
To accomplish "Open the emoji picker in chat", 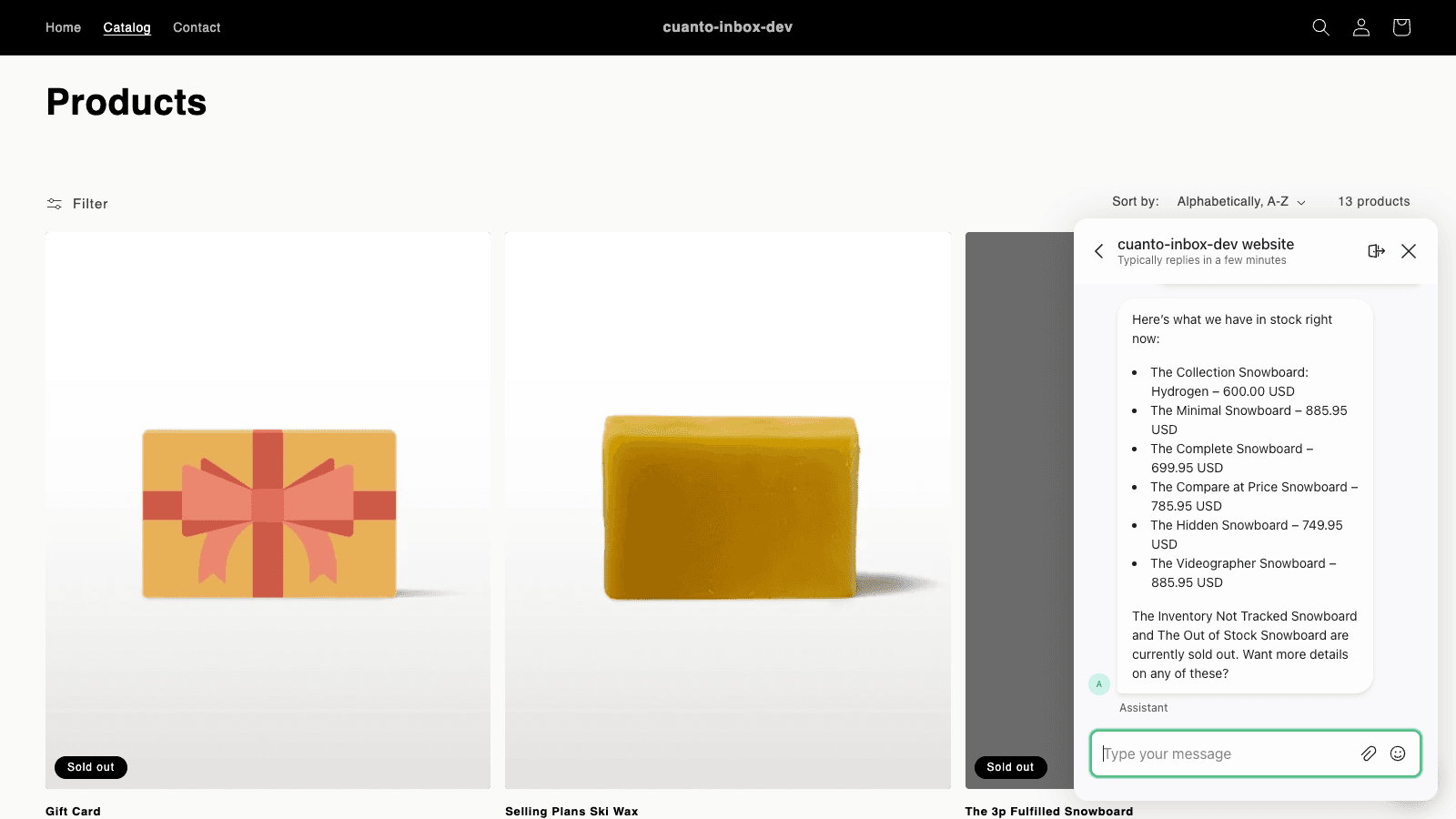I will (x=1398, y=753).
